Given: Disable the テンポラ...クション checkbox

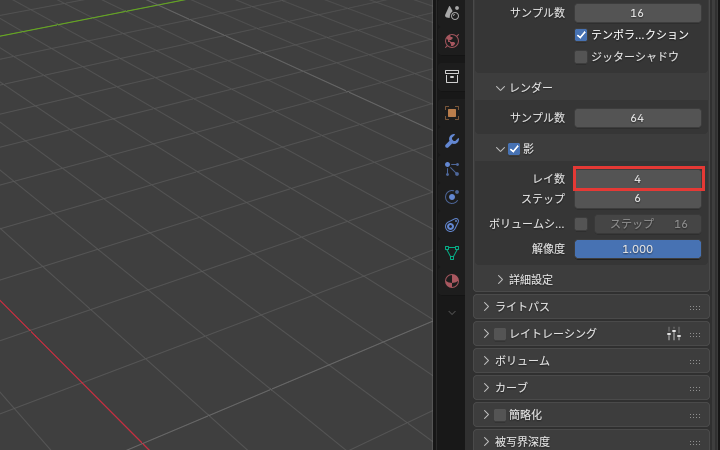Looking at the screenshot, I should 581,35.
